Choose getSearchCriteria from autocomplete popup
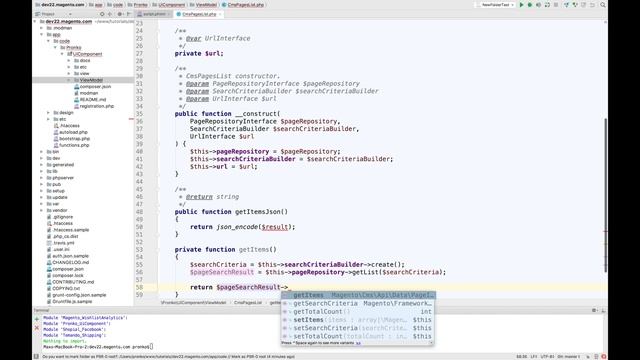This screenshot has height=360, width=640. coord(358,303)
